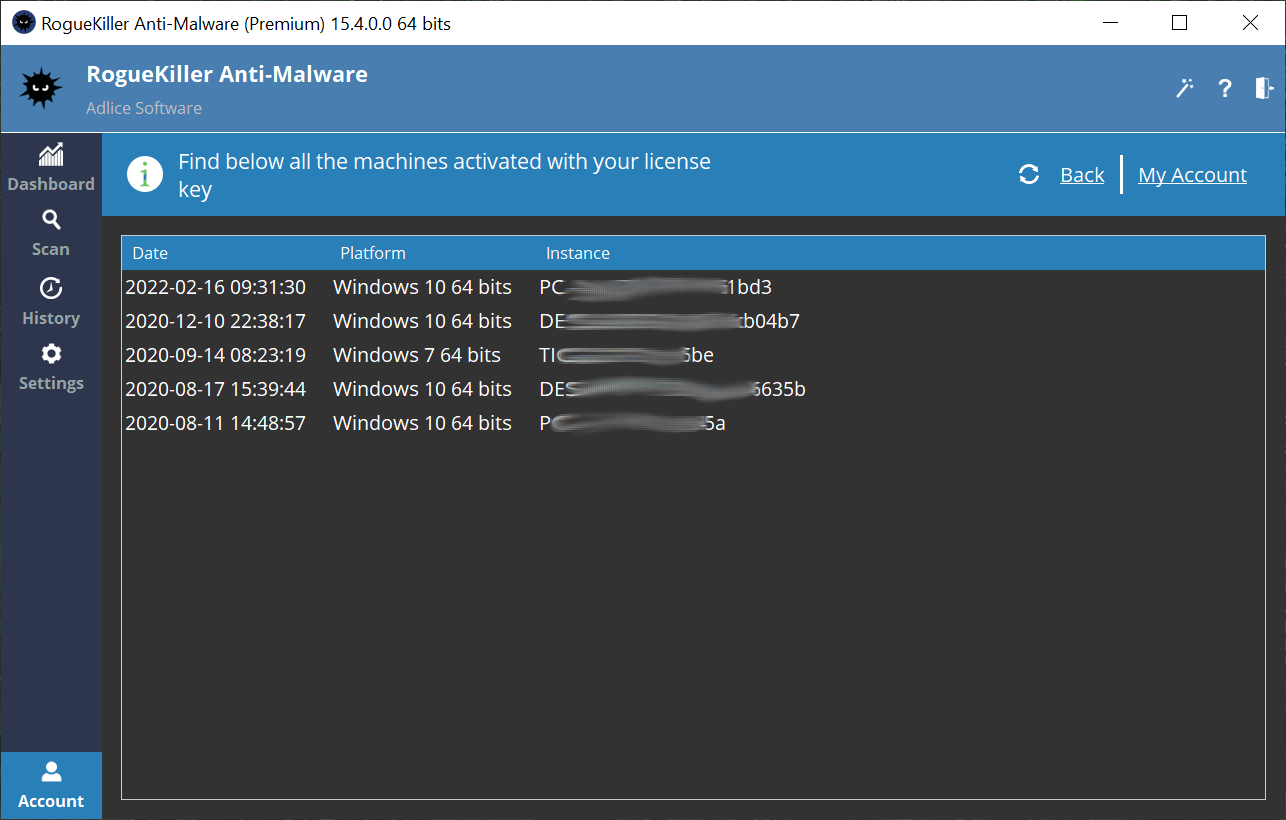This screenshot has width=1286, height=820.
Task: Click the Platform column header
Action: tap(373, 253)
